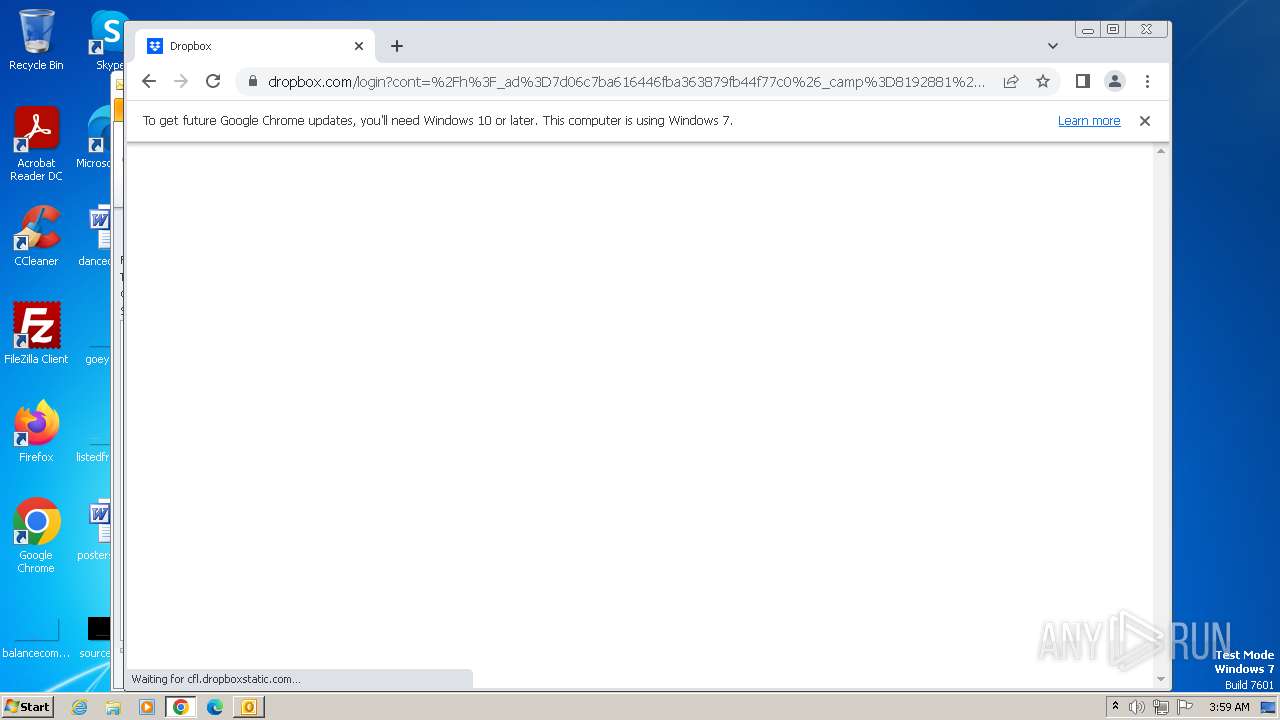
Task: Open Chrome's three-dot menu
Action: coord(1147,81)
